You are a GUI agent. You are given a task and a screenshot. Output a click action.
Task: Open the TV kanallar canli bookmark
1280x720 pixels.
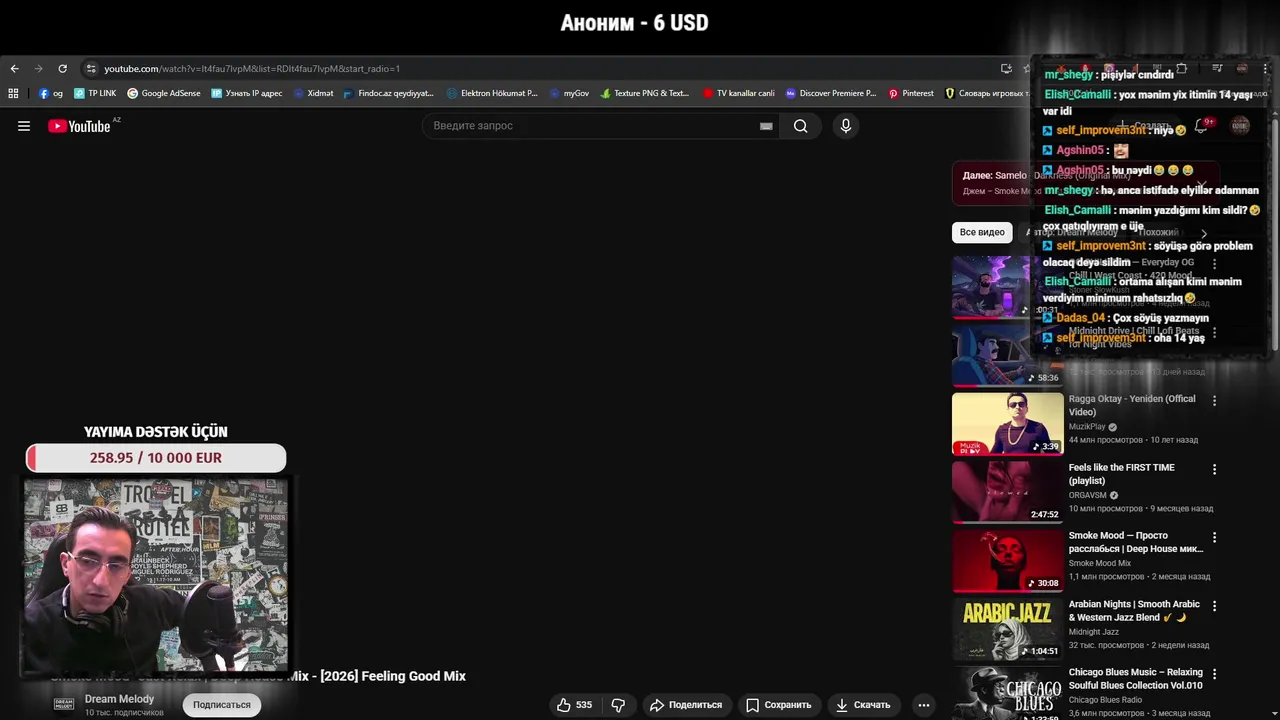[739, 93]
